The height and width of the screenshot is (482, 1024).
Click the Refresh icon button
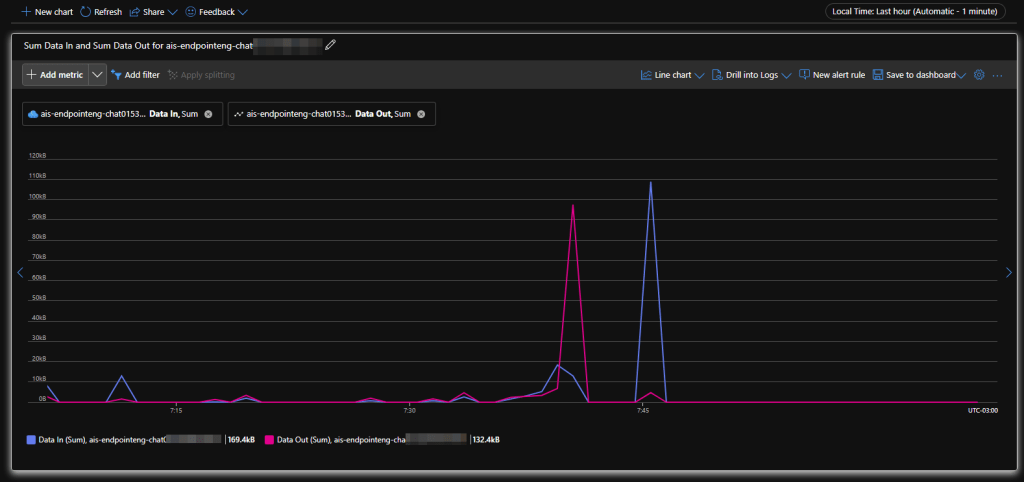pos(85,12)
